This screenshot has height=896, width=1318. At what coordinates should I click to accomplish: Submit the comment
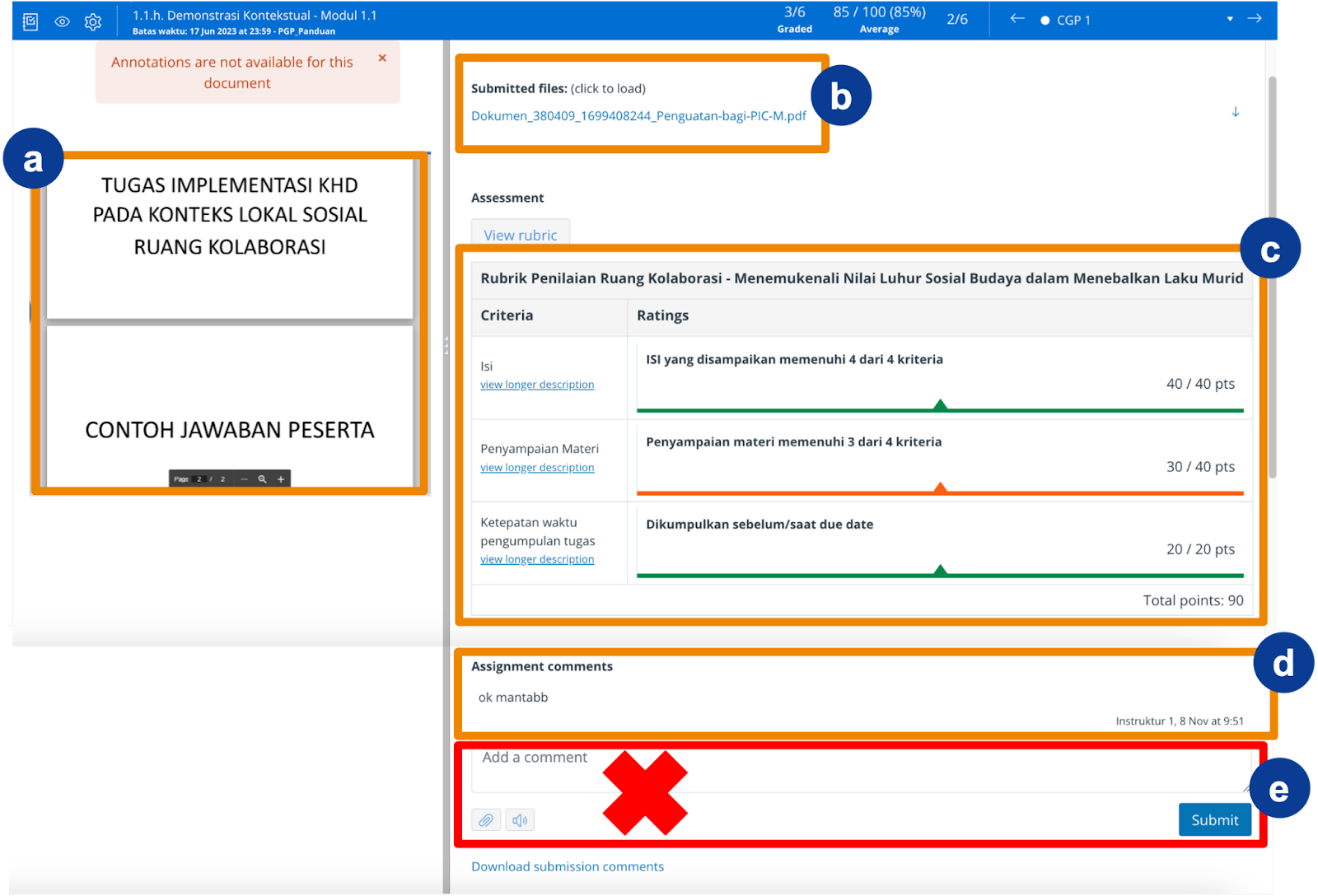pos(1215,820)
